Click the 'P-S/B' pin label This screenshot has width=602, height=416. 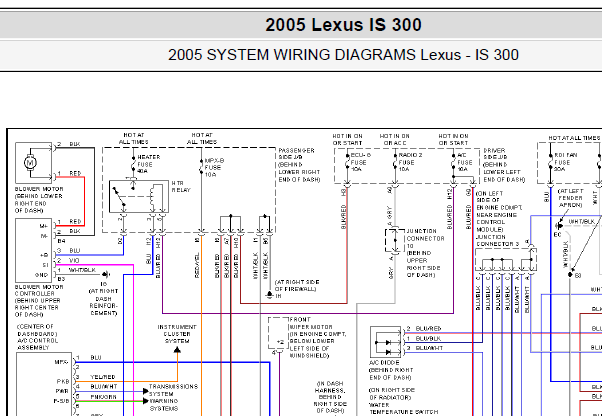(61, 401)
